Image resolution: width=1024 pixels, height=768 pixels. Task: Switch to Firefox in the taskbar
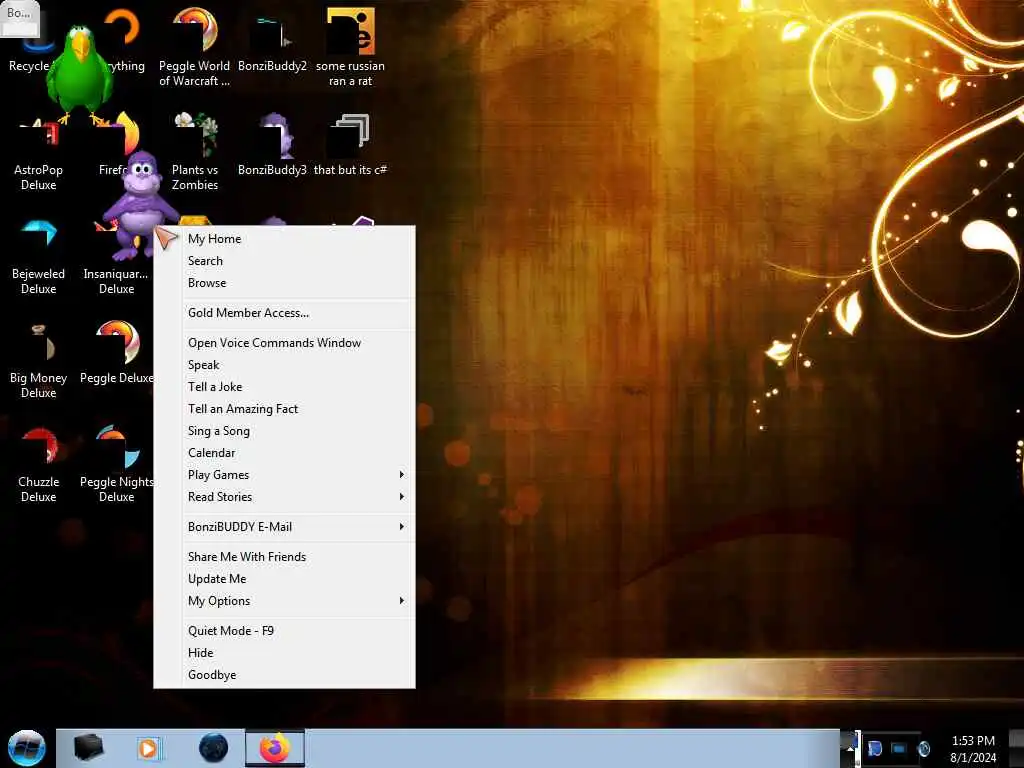pyautogui.click(x=275, y=748)
